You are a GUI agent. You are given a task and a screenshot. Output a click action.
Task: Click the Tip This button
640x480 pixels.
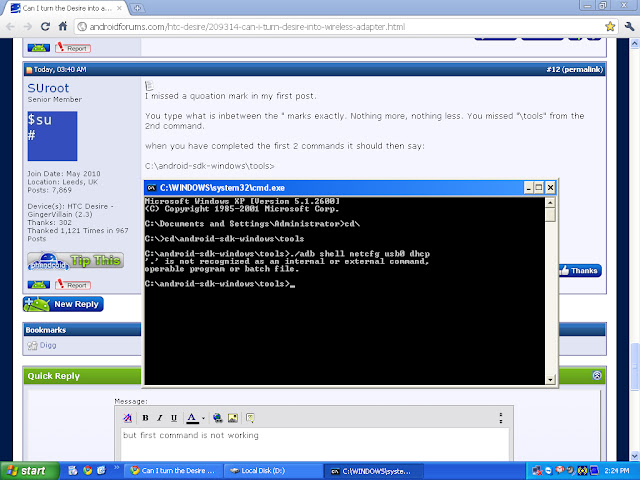point(76,261)
